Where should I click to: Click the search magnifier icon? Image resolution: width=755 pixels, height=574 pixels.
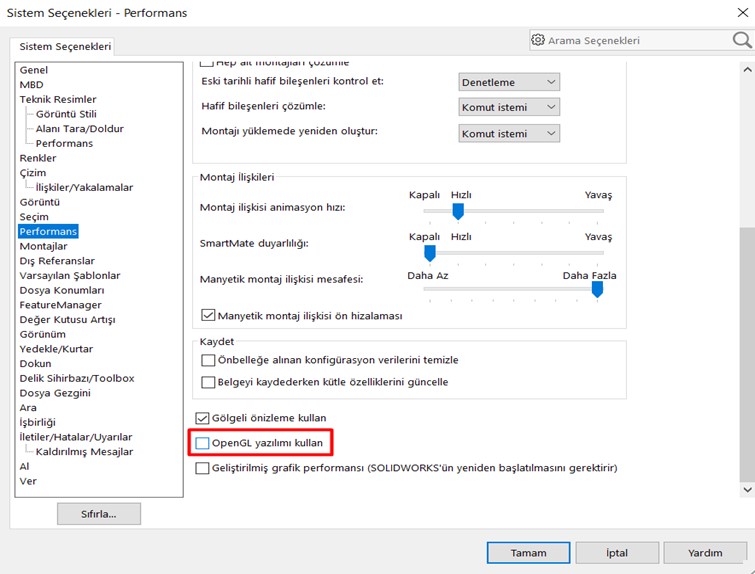point(741,40)
